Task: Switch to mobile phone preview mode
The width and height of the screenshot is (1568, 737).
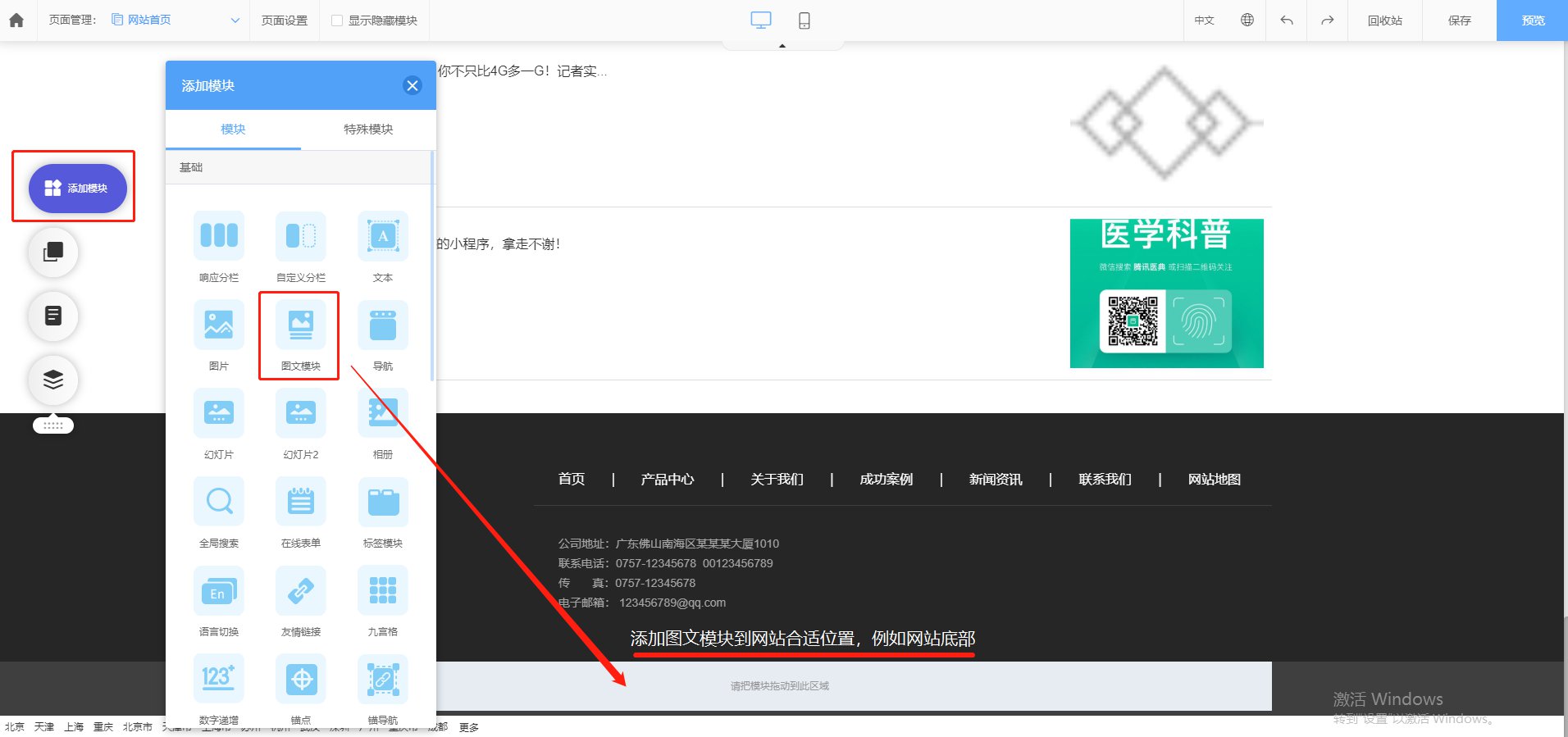Action: click(805, 20)
